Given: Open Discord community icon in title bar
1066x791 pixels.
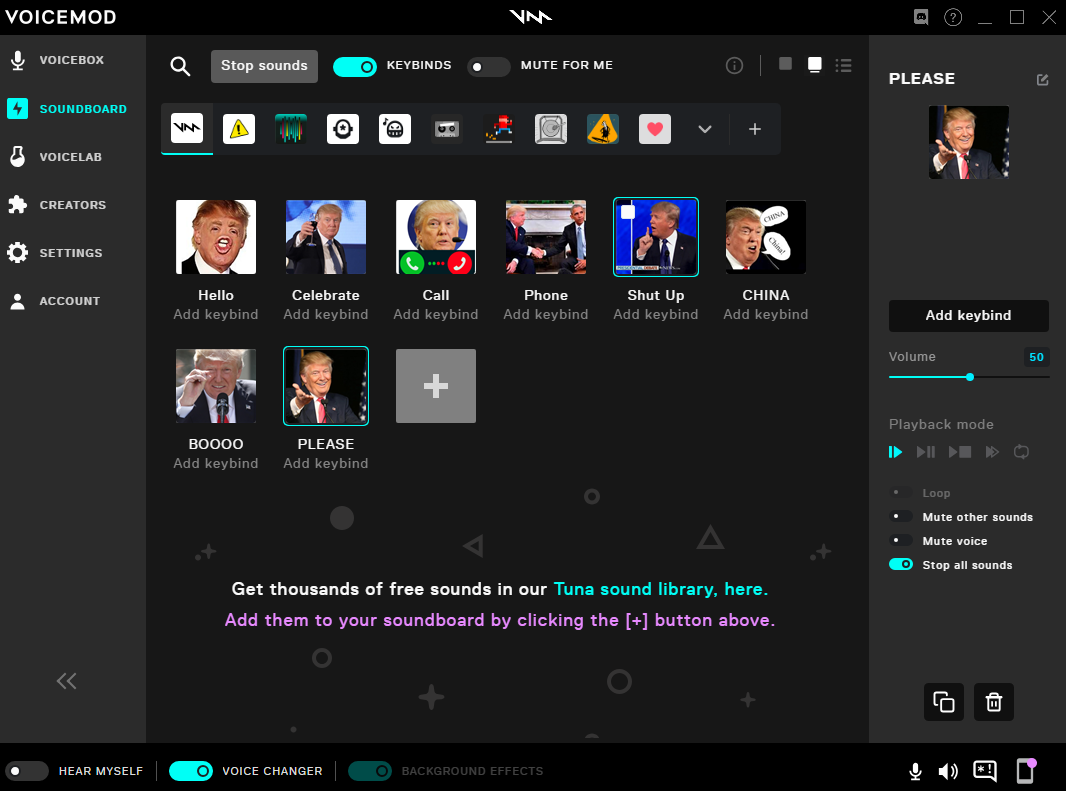Looking at the screenshot, I should (921, 17).
